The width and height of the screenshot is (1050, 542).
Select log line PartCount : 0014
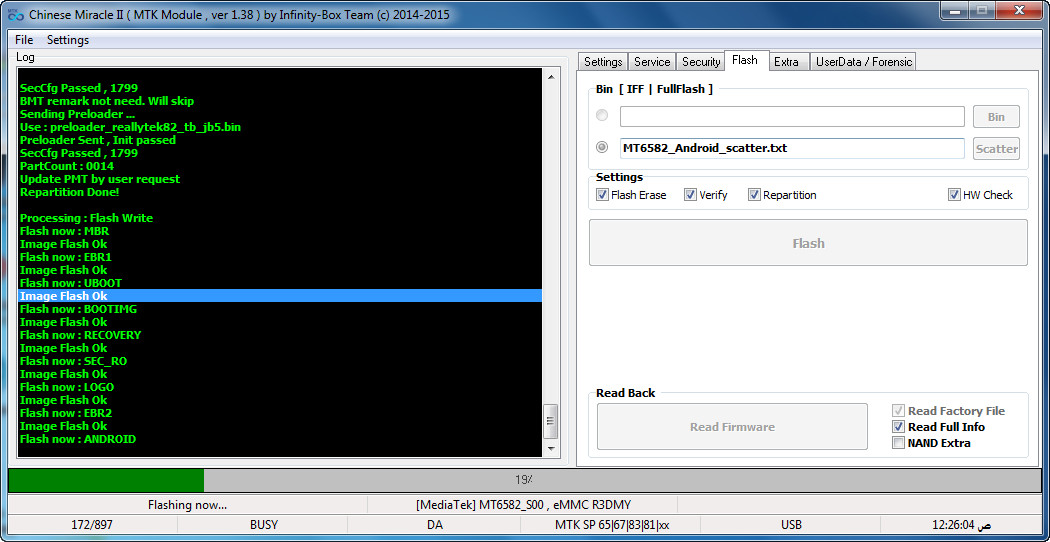[67, 166]
